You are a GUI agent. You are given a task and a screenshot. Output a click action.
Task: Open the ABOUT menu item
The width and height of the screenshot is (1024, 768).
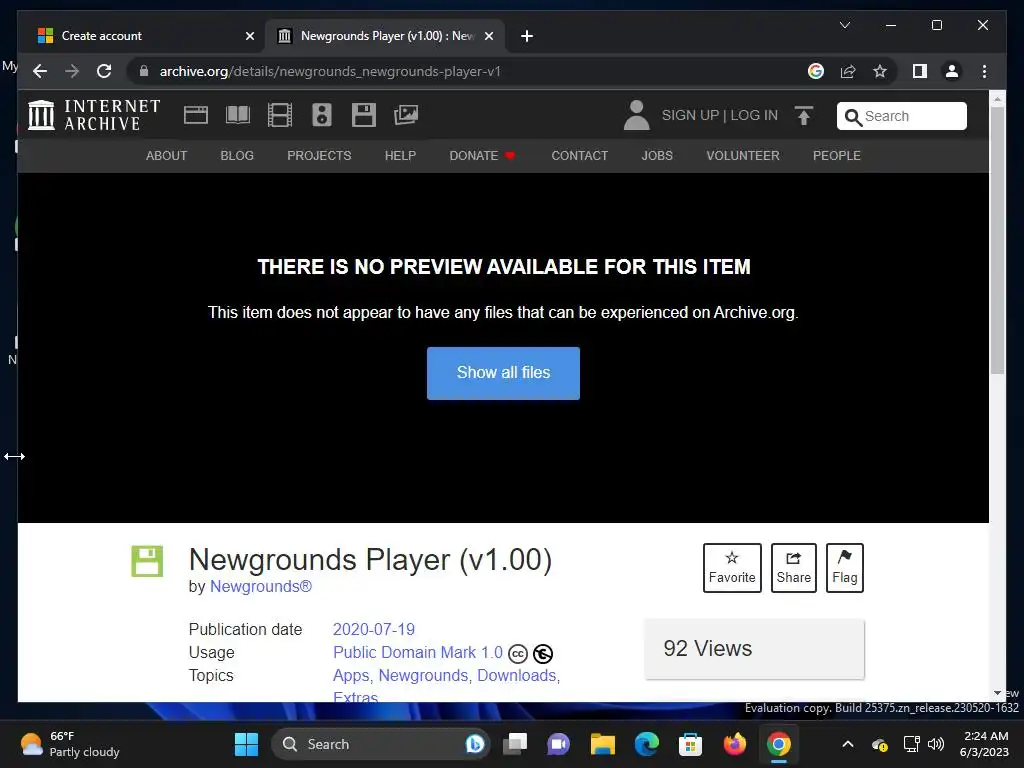[x=166, y=156]
